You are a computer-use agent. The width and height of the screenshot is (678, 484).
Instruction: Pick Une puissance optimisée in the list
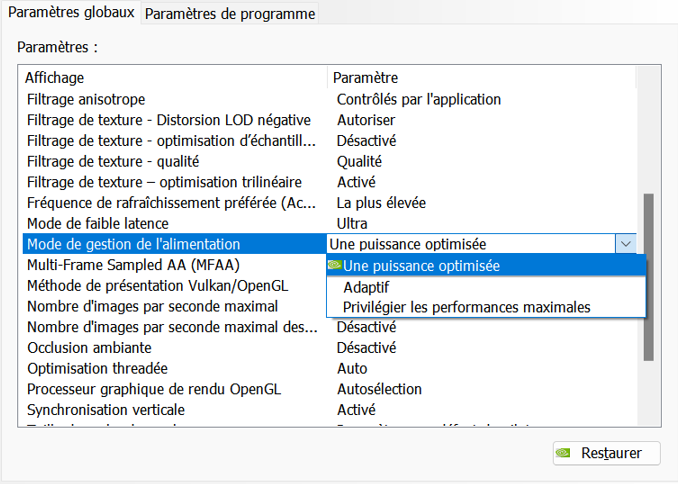point(421,266)
